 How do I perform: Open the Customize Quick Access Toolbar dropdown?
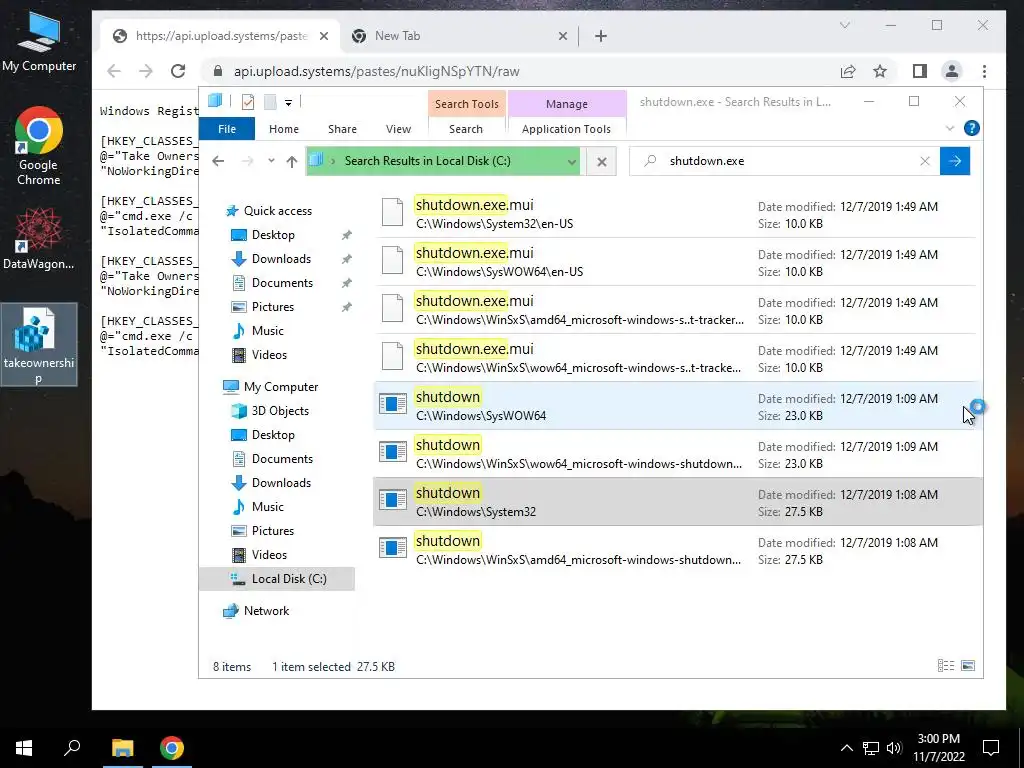point(288,102)
